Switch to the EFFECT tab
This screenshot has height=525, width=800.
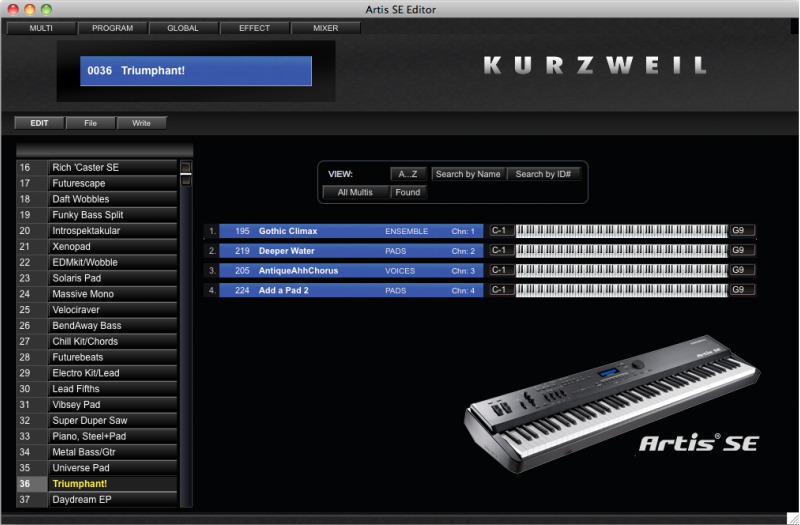click(254, 28)
